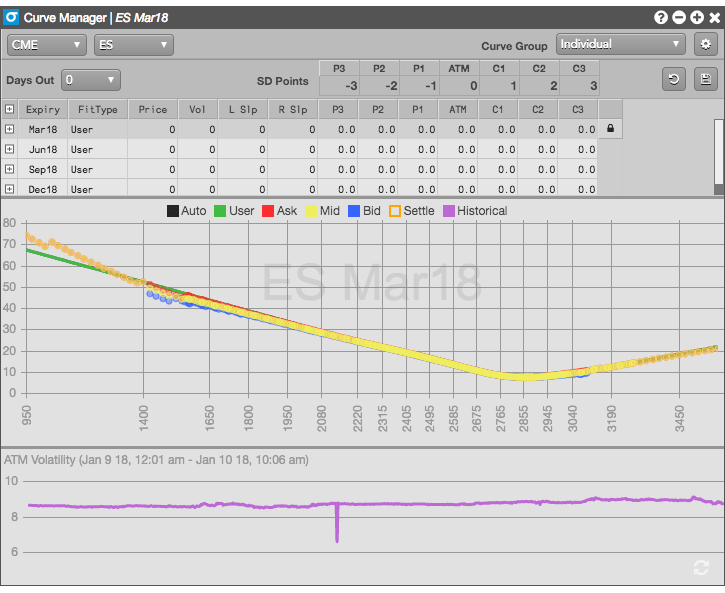725x593 pixels.
Task: Open settings gear next to Curve Group
Action: coord(705,44)
